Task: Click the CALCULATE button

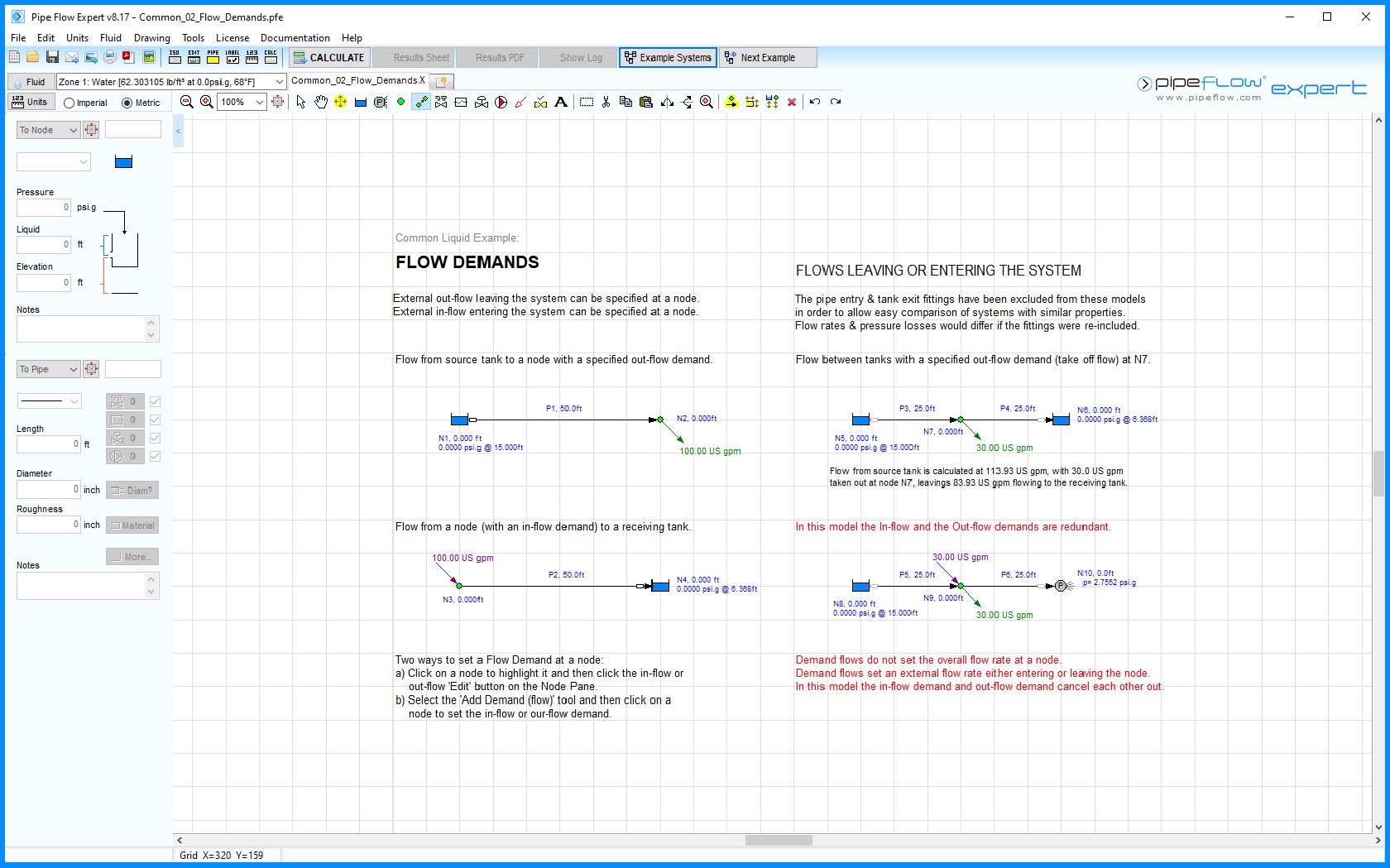Action: tap(328, 57)
